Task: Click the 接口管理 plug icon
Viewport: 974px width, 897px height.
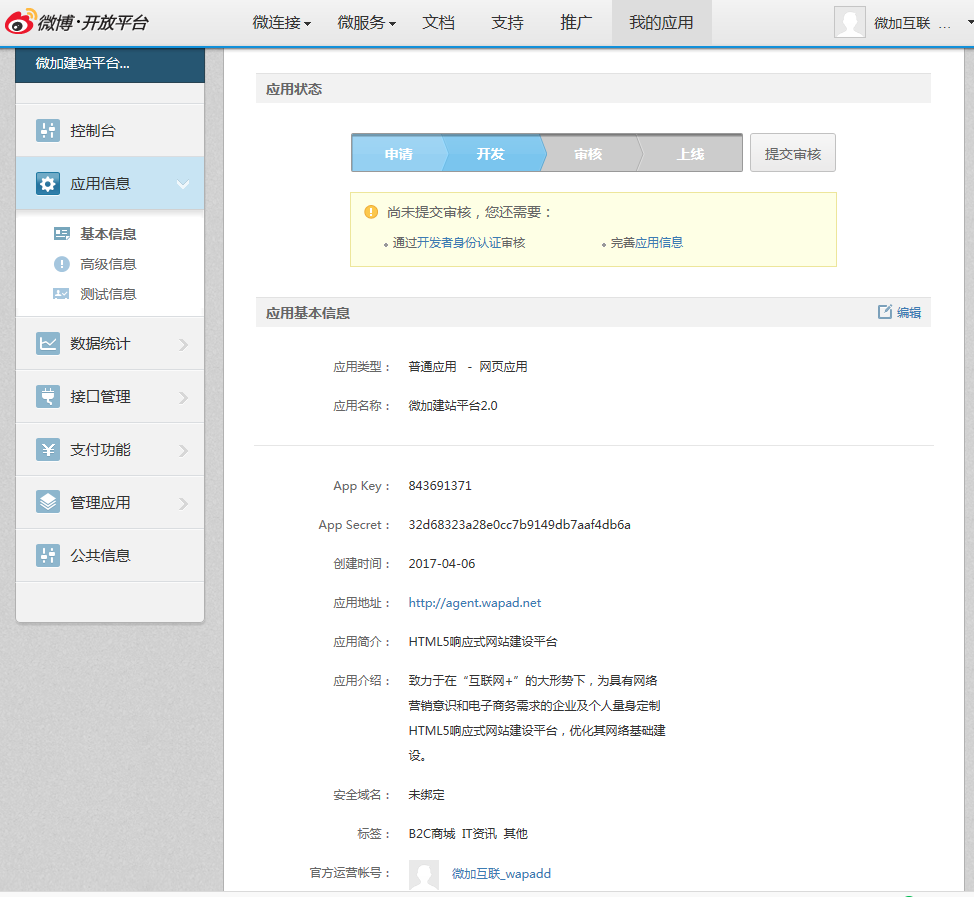Action: click(48, 397)
